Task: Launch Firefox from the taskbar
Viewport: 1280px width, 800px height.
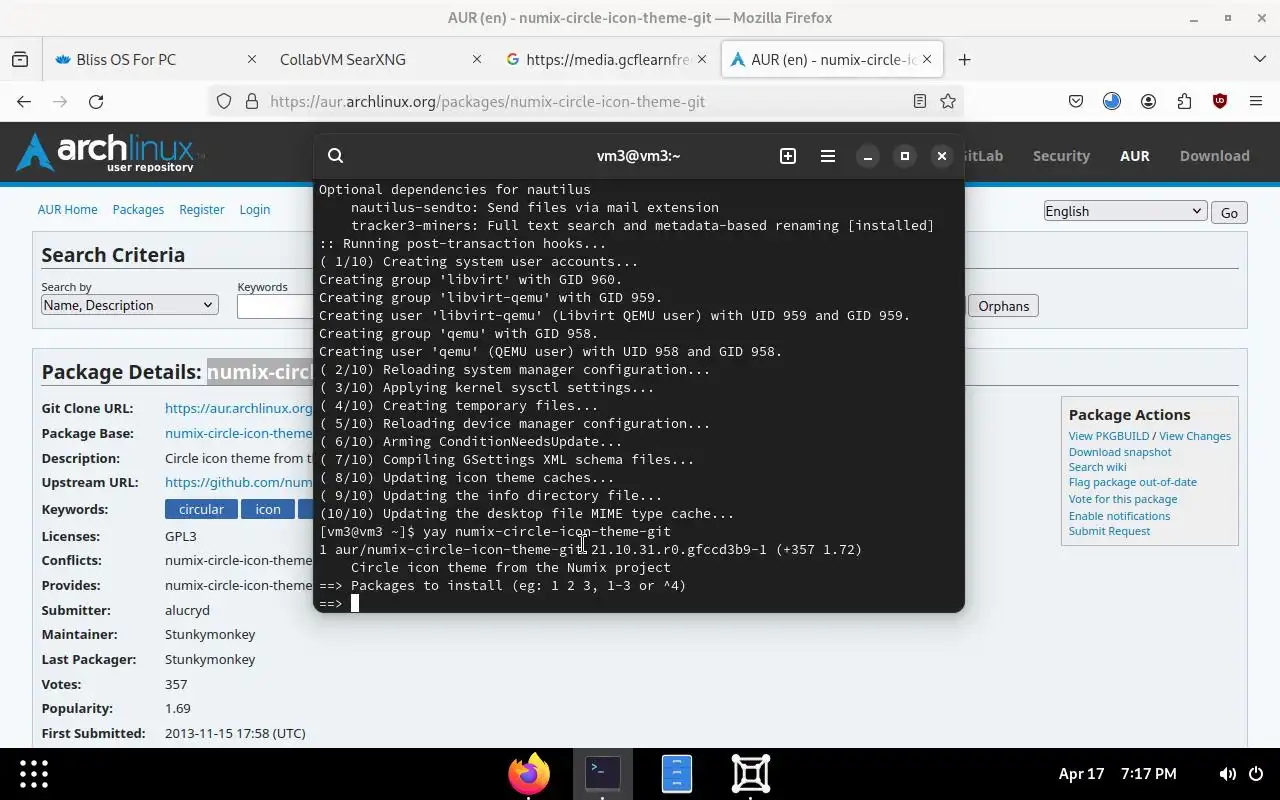Action: click(x=529, y=773)
